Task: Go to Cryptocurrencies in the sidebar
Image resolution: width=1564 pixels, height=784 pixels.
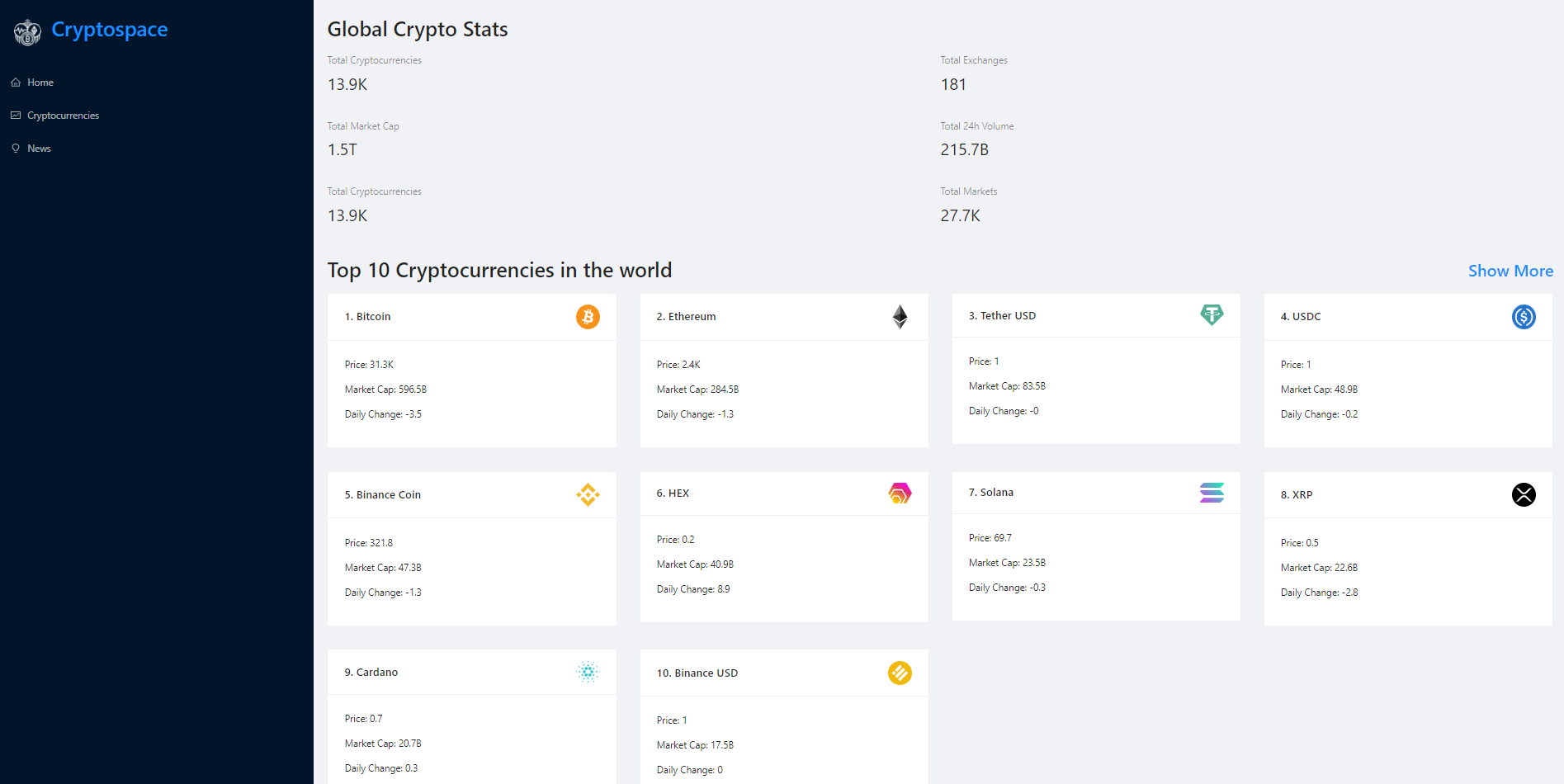Action: point(63,116)
